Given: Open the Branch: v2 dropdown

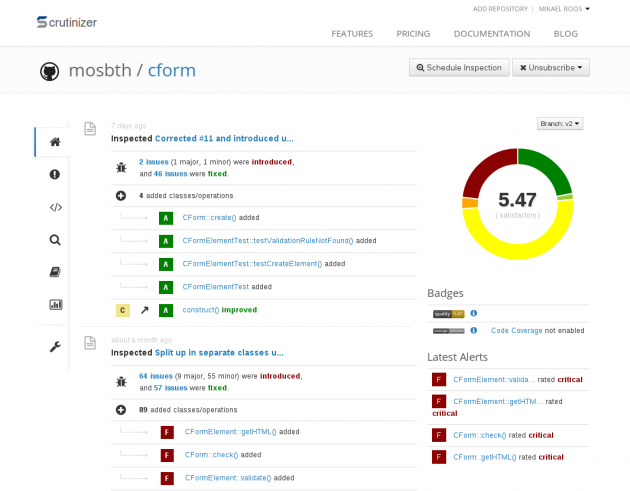Looking at the screenshot, I should click(x=560, y=124).
